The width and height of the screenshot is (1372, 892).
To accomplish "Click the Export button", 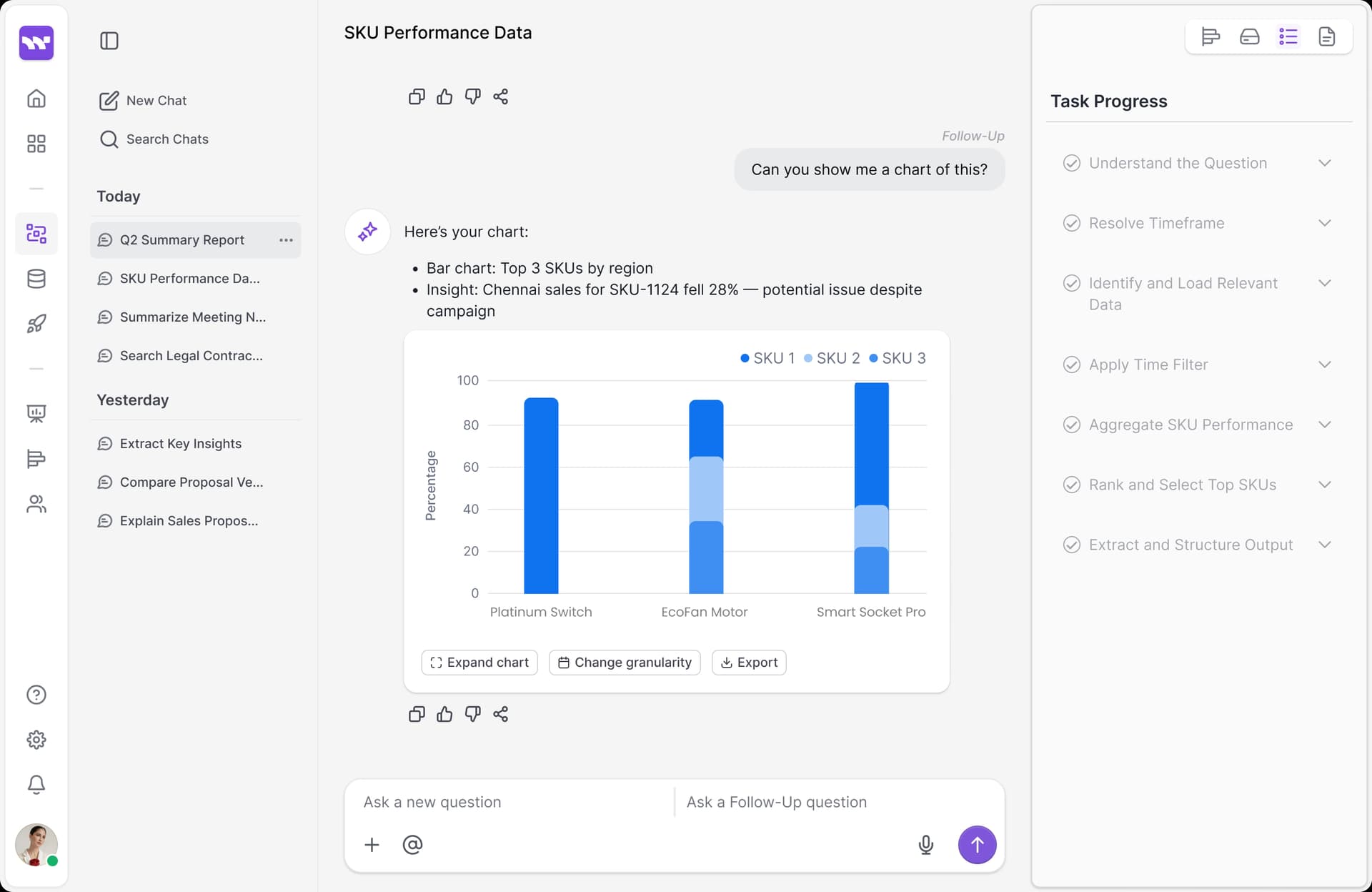I will coord(749,663).
